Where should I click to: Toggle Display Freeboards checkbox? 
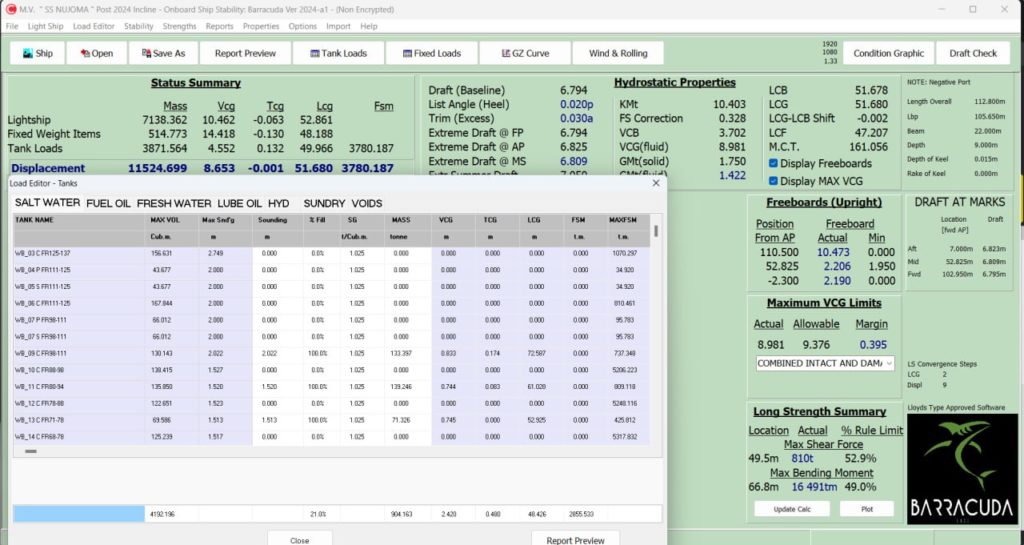point(773,163)
